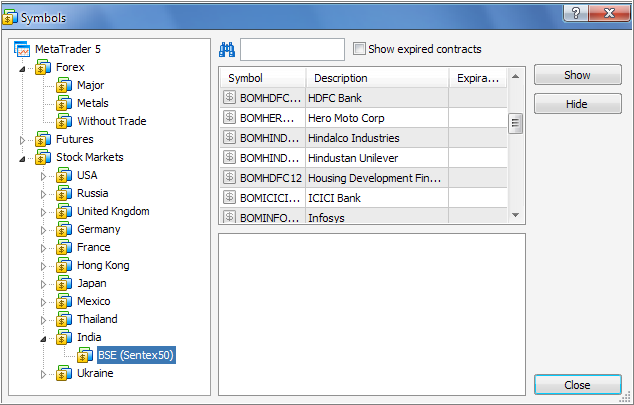Viewport: 634px width, 405px height.
Task: Select the Infosys description cell
Action: pos(377,217)
